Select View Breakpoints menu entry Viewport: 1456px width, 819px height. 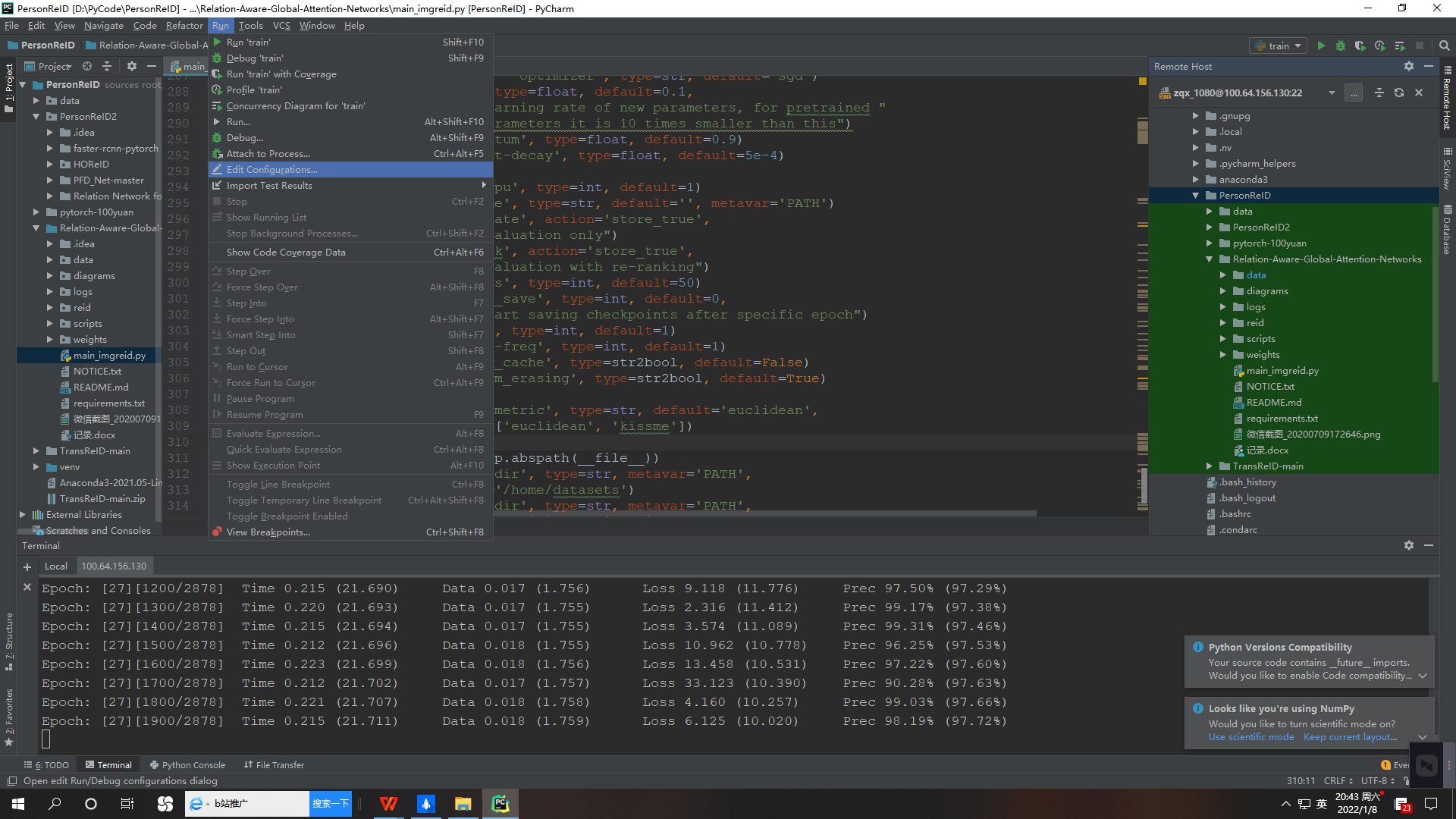click(x=350, y=532)
